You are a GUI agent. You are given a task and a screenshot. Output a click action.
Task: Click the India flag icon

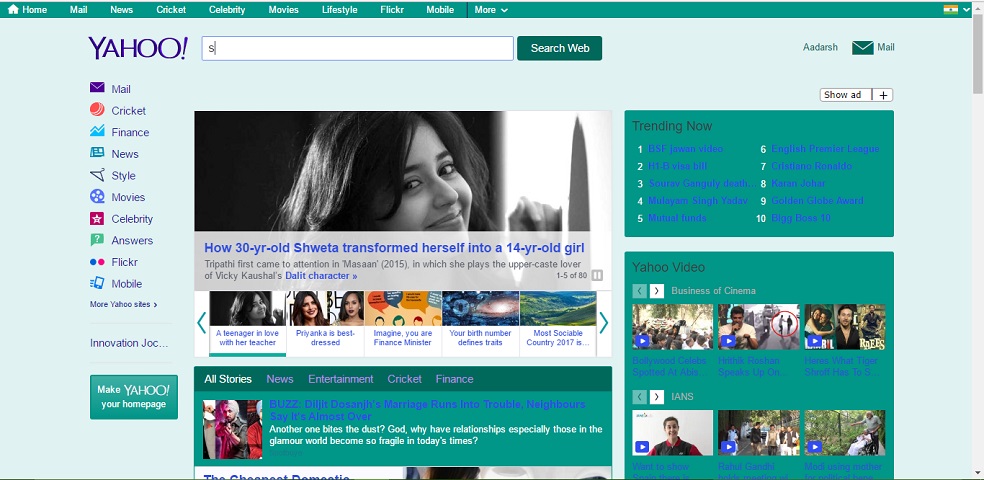coord(950,9)
